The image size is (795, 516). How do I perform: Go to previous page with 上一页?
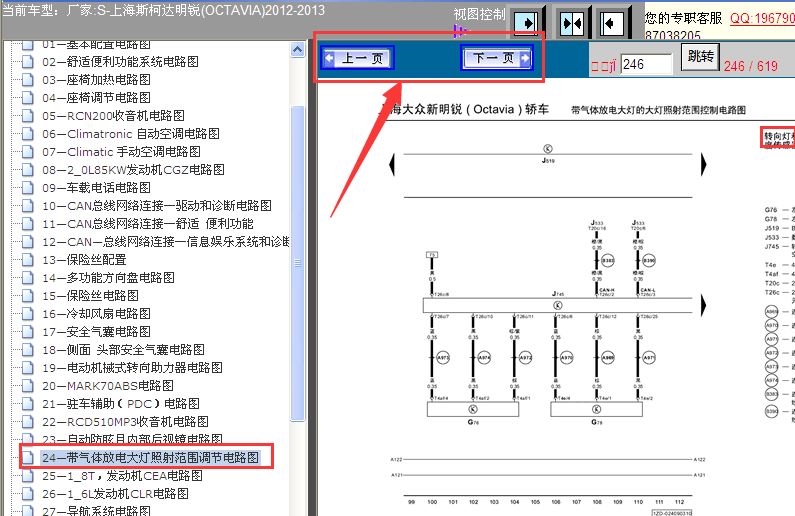[x=357, y=58]
